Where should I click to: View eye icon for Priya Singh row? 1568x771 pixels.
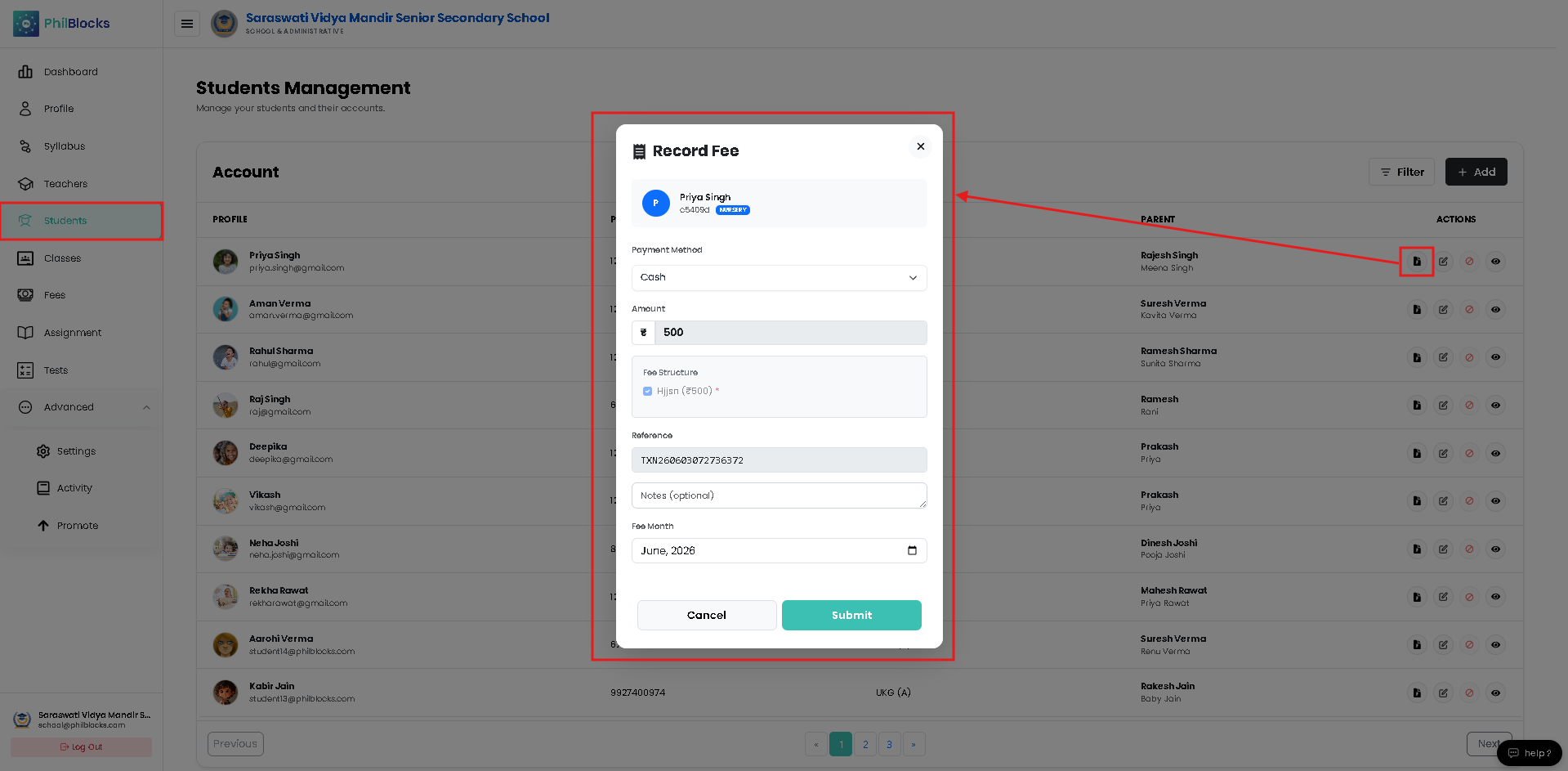(1495, 262)
